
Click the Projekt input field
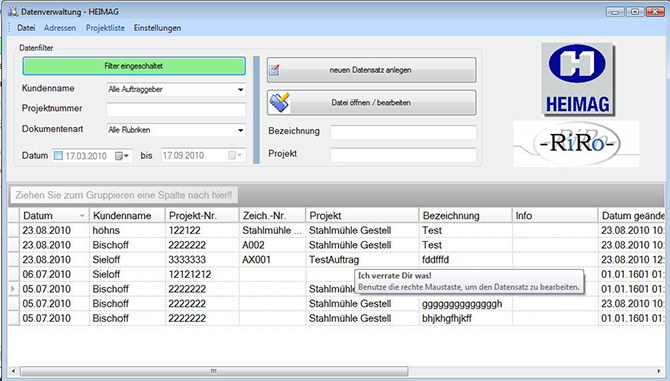tap(403, 155)
